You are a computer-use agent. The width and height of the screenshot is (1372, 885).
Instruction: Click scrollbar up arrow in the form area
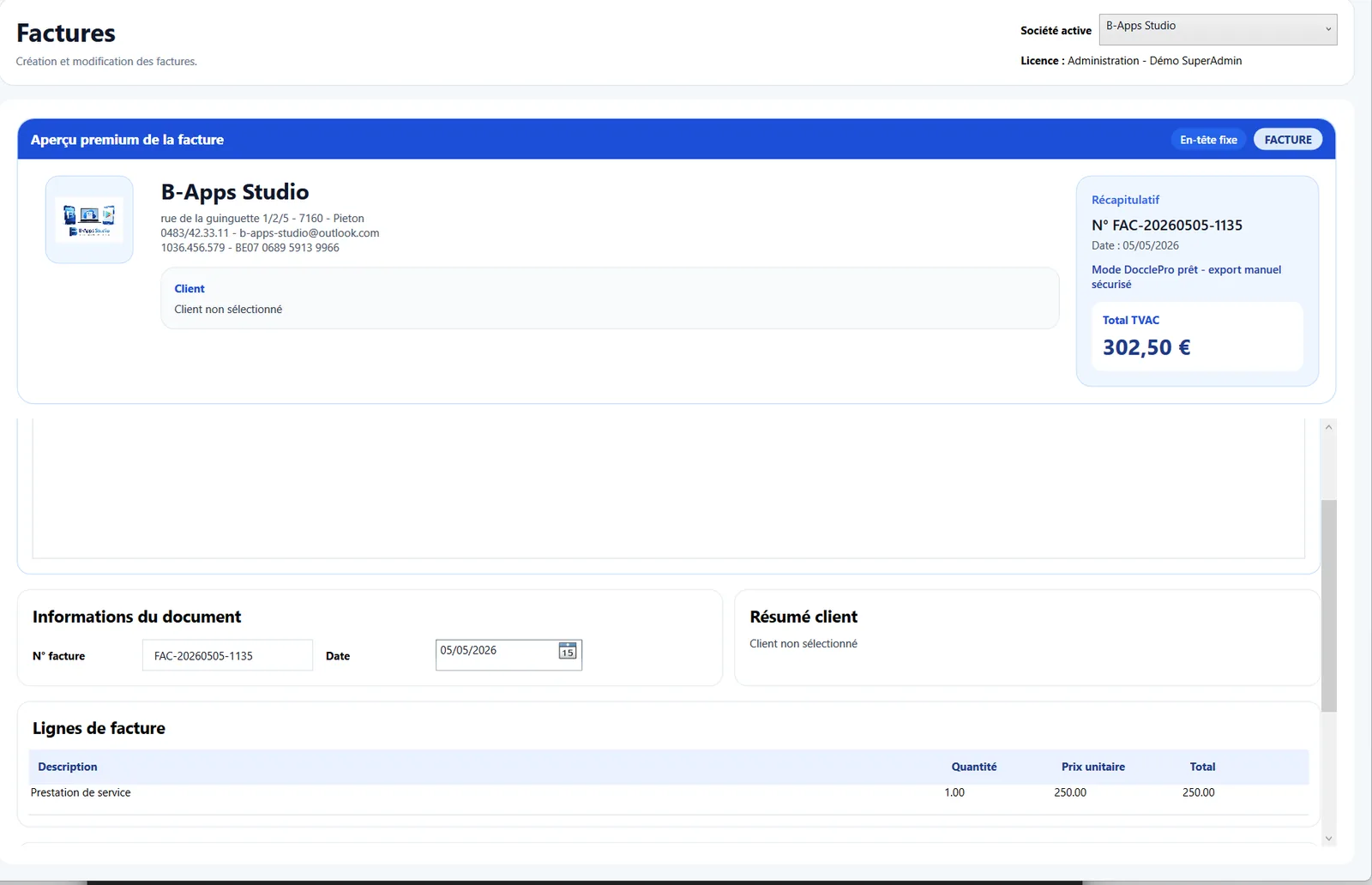pos(1328,426)
